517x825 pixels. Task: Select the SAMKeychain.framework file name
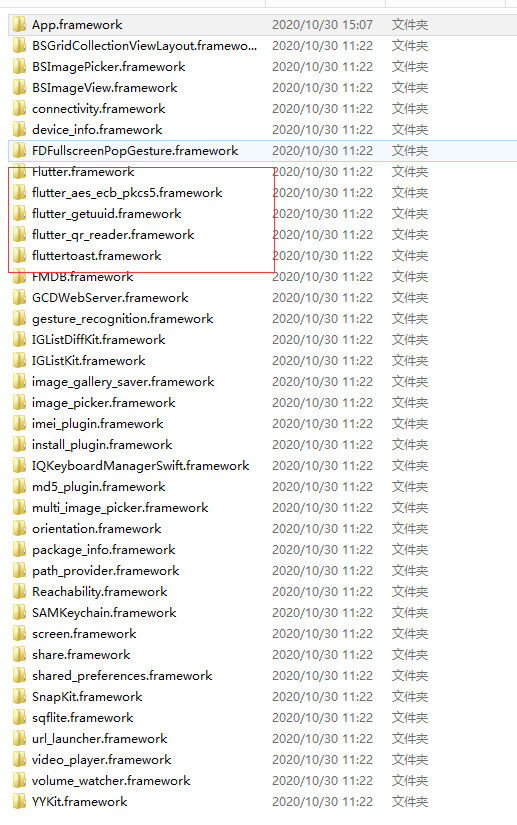click(104, 613)
